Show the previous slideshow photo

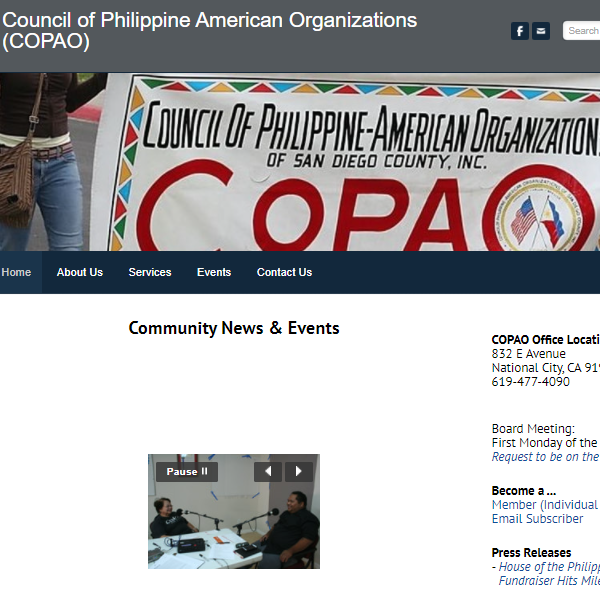click(268, 471)
